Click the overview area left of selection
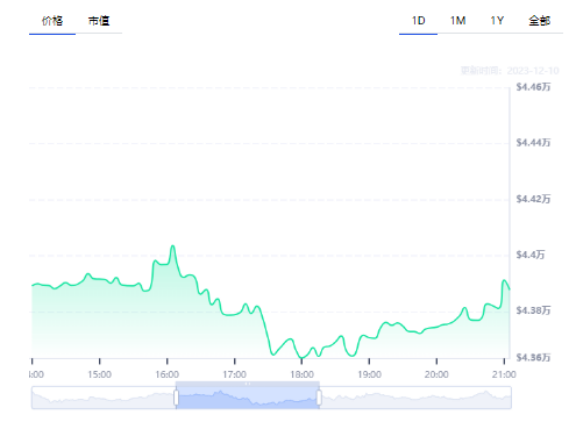Image resolution: width=569 pixels, height=423 pixels. coord(103,398)
